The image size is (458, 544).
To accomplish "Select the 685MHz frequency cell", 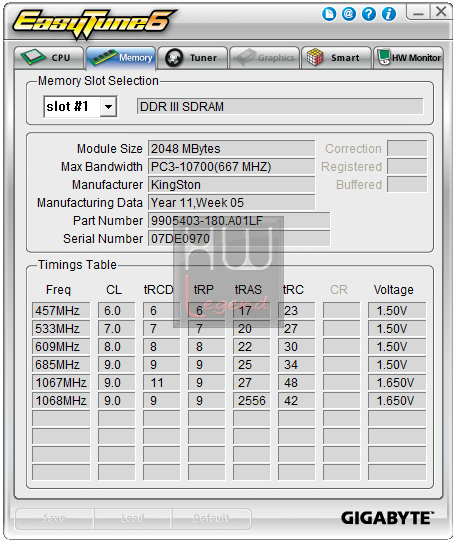I will 61,365.
